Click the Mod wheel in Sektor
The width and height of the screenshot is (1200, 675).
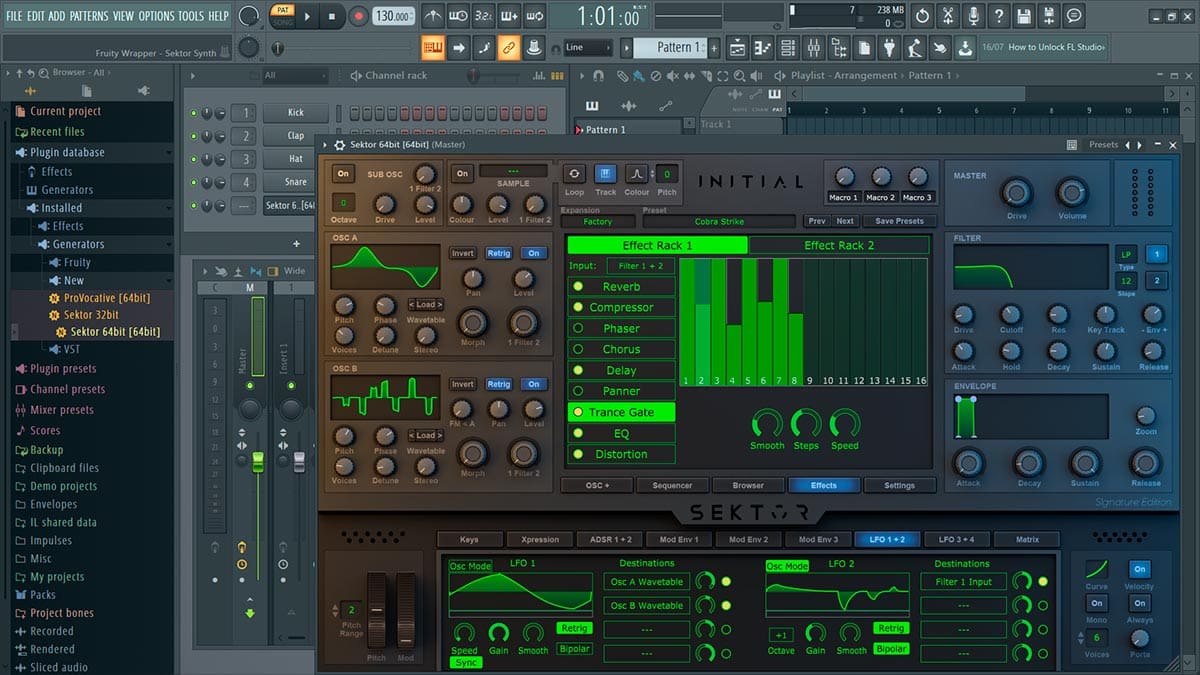pyautogui.click(x=406, y=609)
